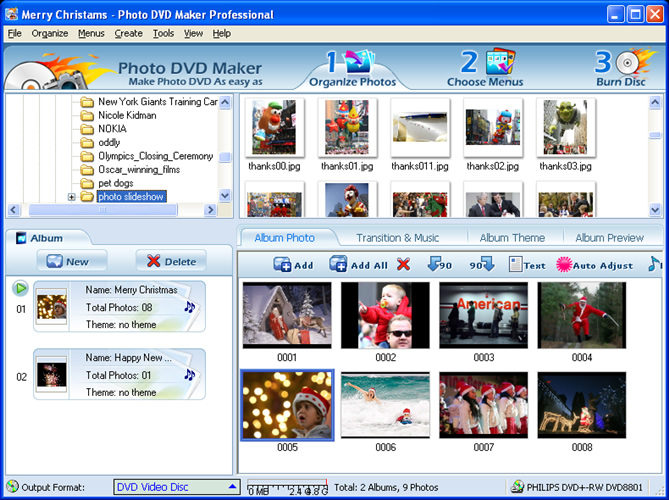Select the Olympics_Closing_Ceremony folder
Image resolution: width=669 pixels, height=500 pixels.
(x=156, y=156)
